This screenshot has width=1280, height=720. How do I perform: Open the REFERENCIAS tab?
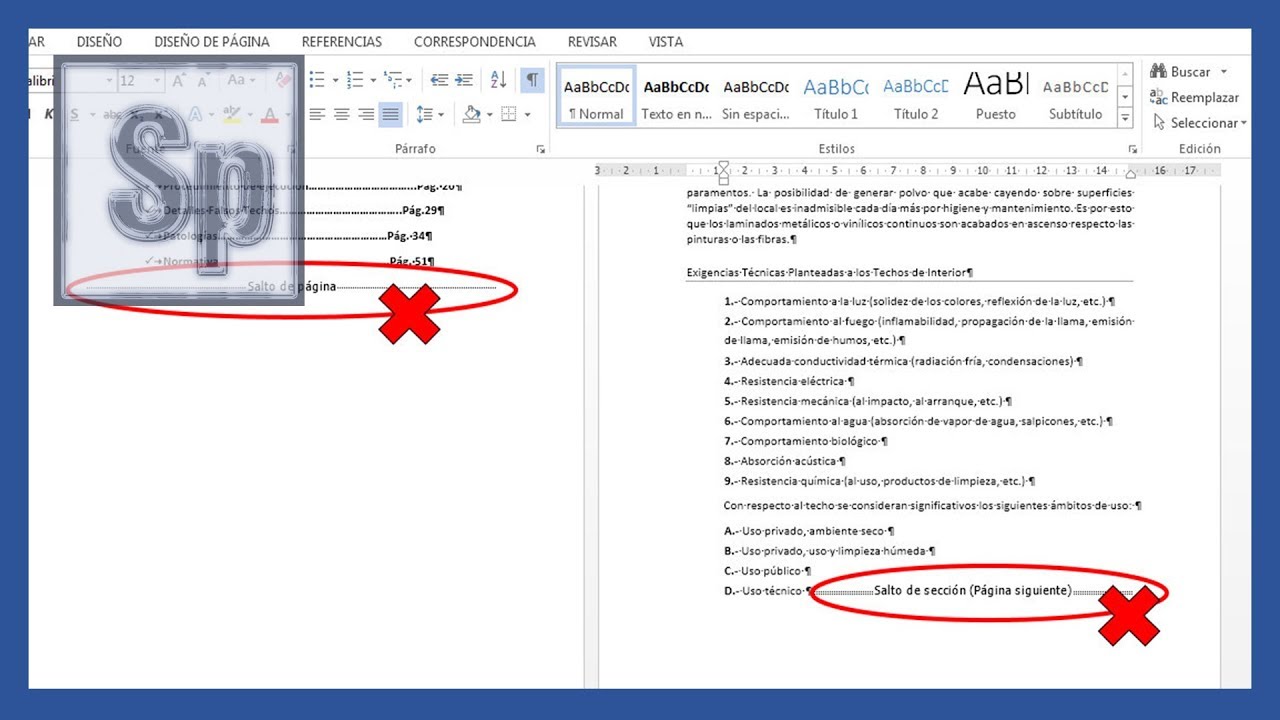(342, 42)
